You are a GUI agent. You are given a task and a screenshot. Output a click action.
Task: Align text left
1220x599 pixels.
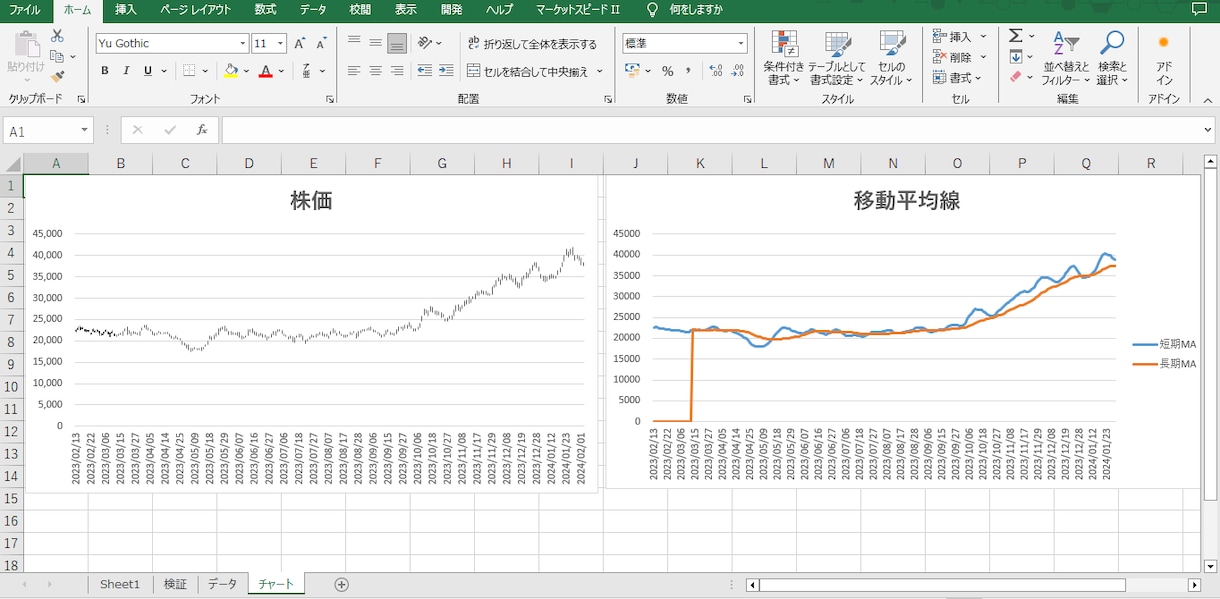[354, 71]
